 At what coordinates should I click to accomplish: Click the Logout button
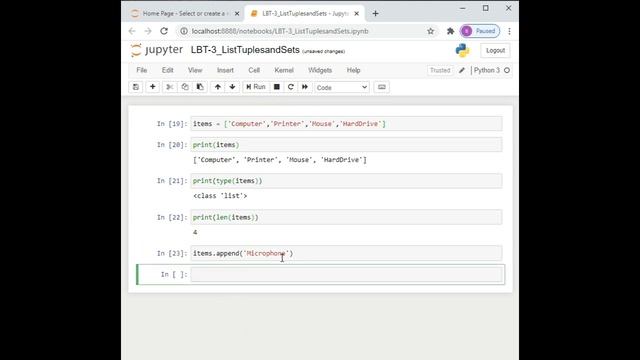pyautogui.click(x=495, y=50)
